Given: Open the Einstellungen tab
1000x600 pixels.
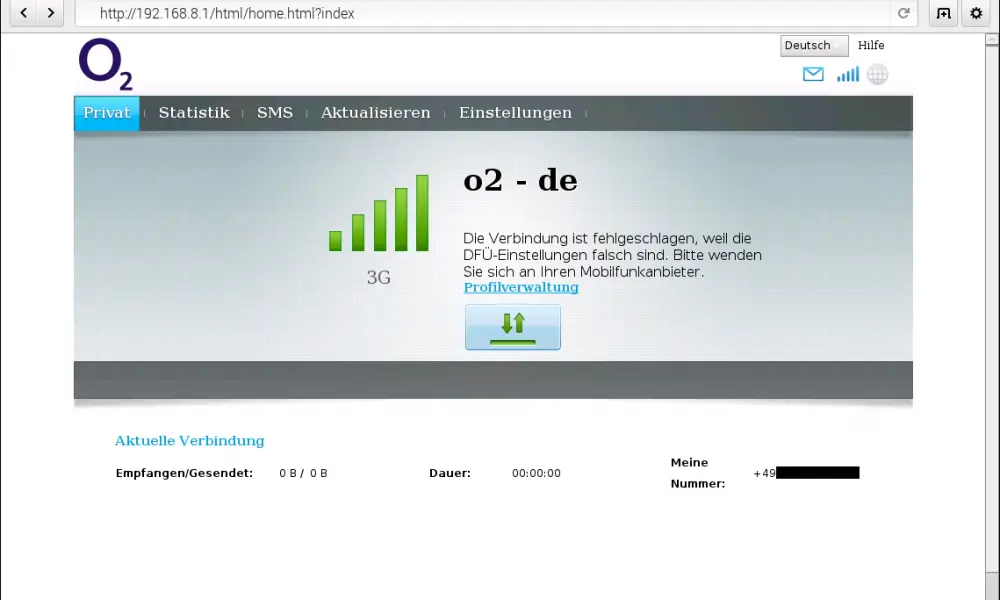Looking at the screenshot, I should 515,113.
